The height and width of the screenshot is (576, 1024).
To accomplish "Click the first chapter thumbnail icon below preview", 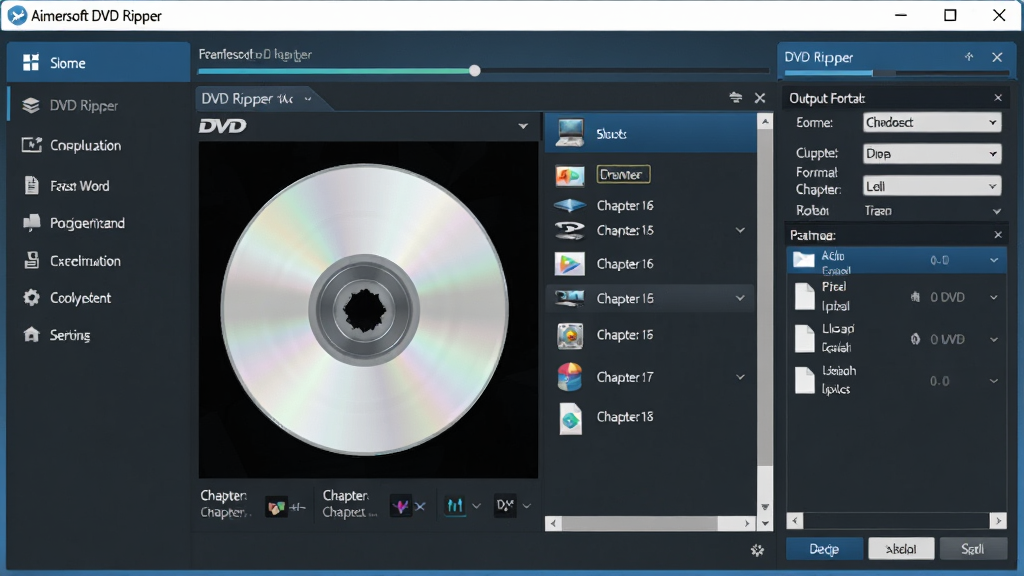I will [276, 507].
